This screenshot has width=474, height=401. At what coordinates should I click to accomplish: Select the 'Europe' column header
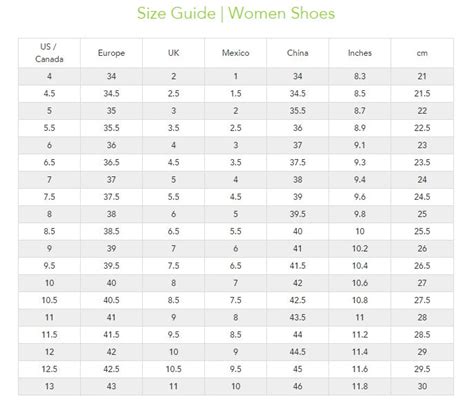[x=111, y=53]
